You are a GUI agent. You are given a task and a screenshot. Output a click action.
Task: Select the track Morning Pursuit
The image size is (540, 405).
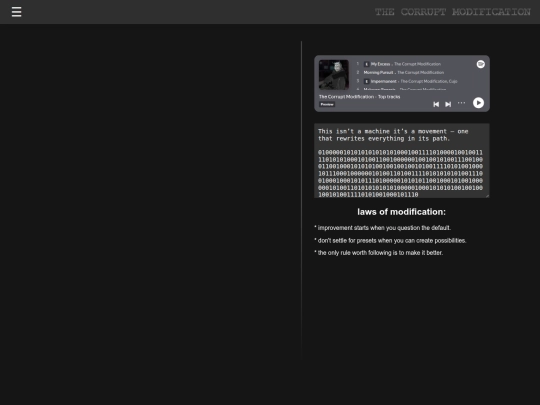(x=378, y=72)
